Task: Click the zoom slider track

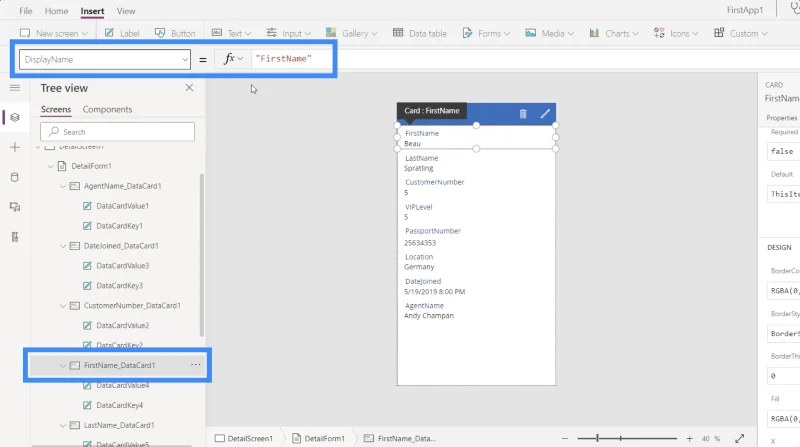Action: click(x=627, y=438)
